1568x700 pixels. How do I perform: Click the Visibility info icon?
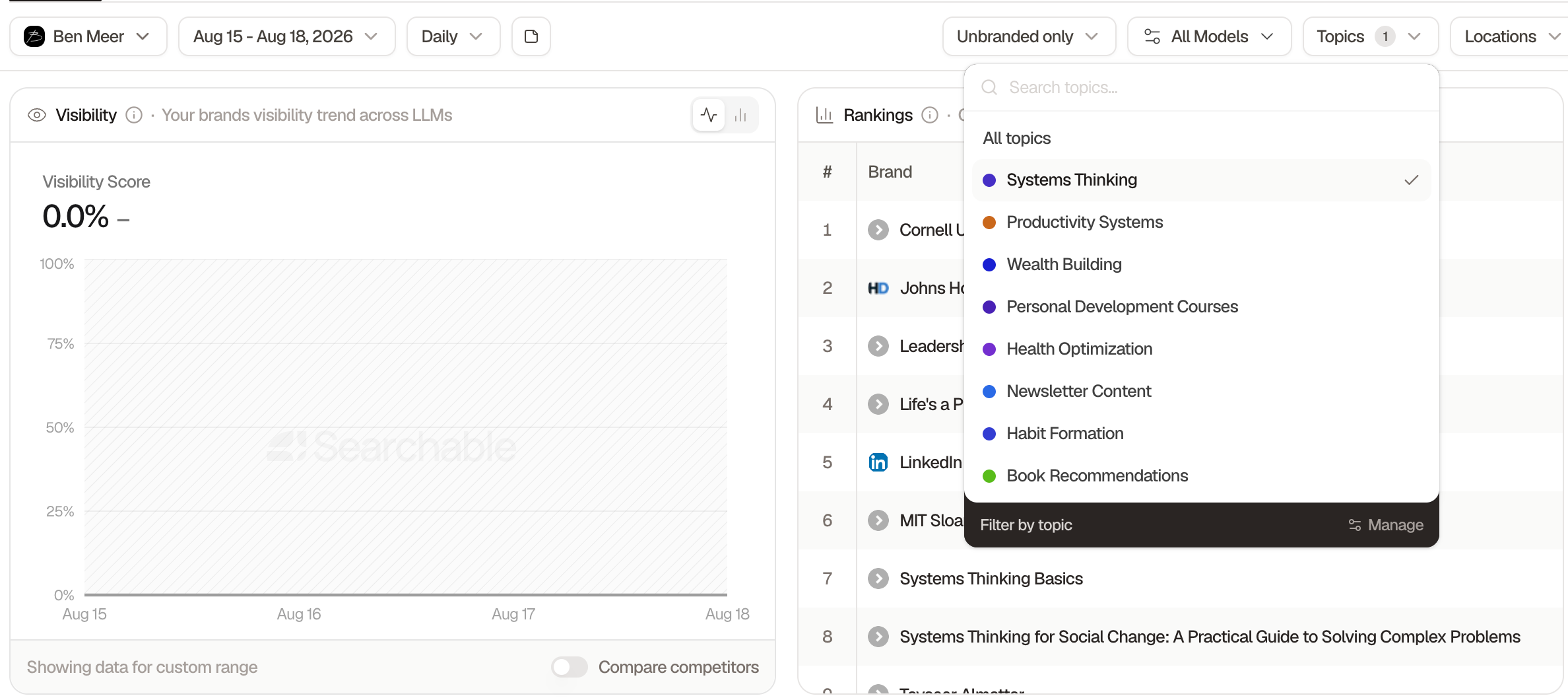[x=134, y=115]
